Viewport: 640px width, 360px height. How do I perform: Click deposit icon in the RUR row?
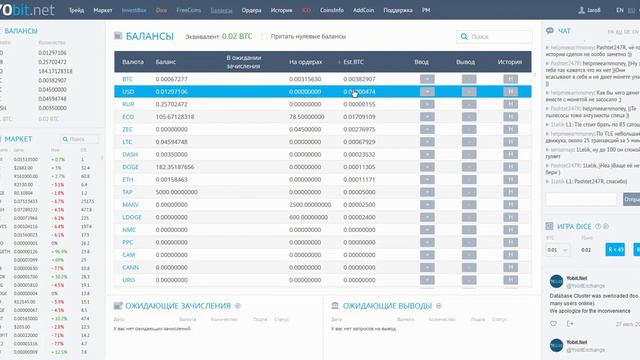tap(427, 104)
